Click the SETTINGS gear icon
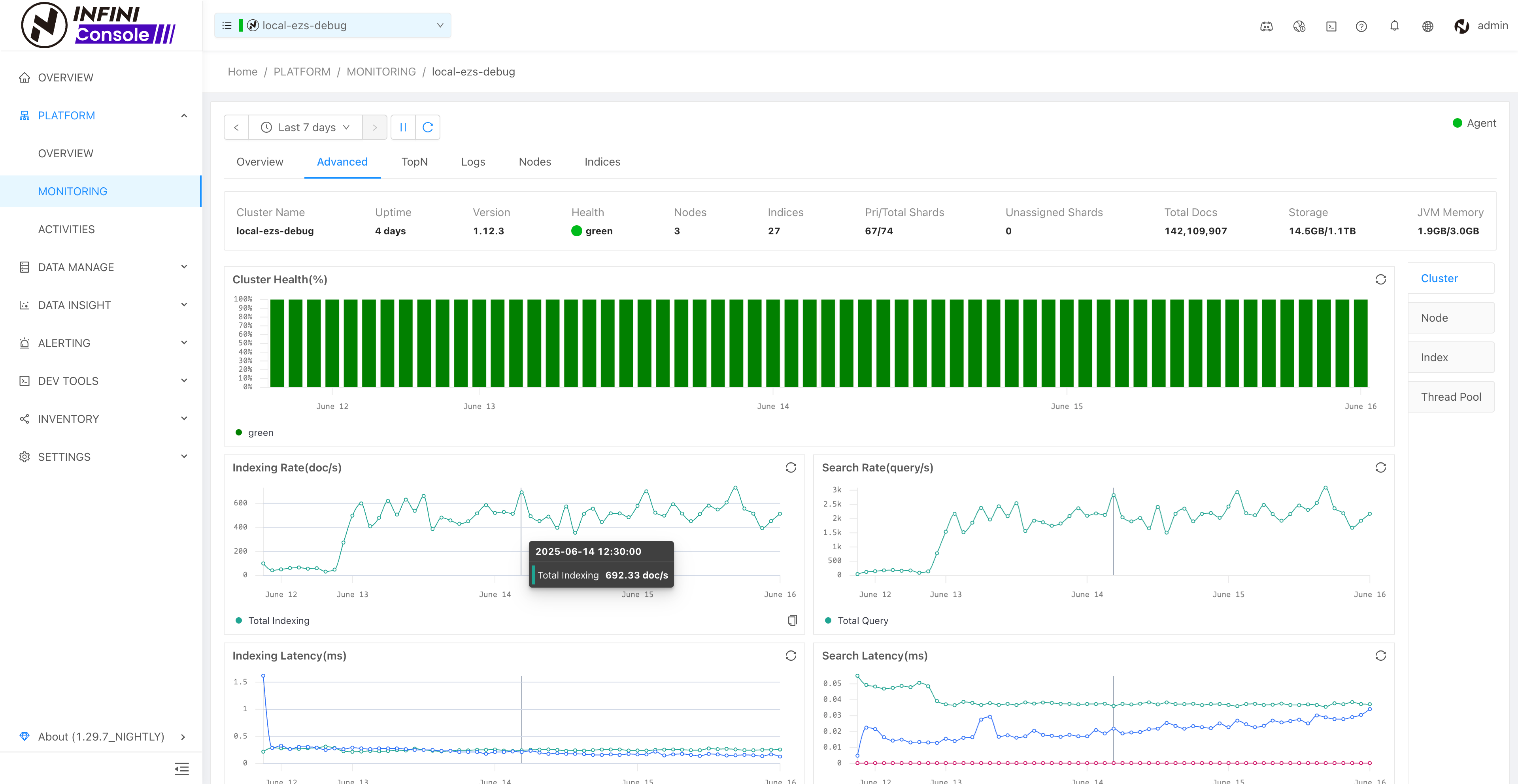Viewport: 1518px width, 784px height. tap(24, 457)
